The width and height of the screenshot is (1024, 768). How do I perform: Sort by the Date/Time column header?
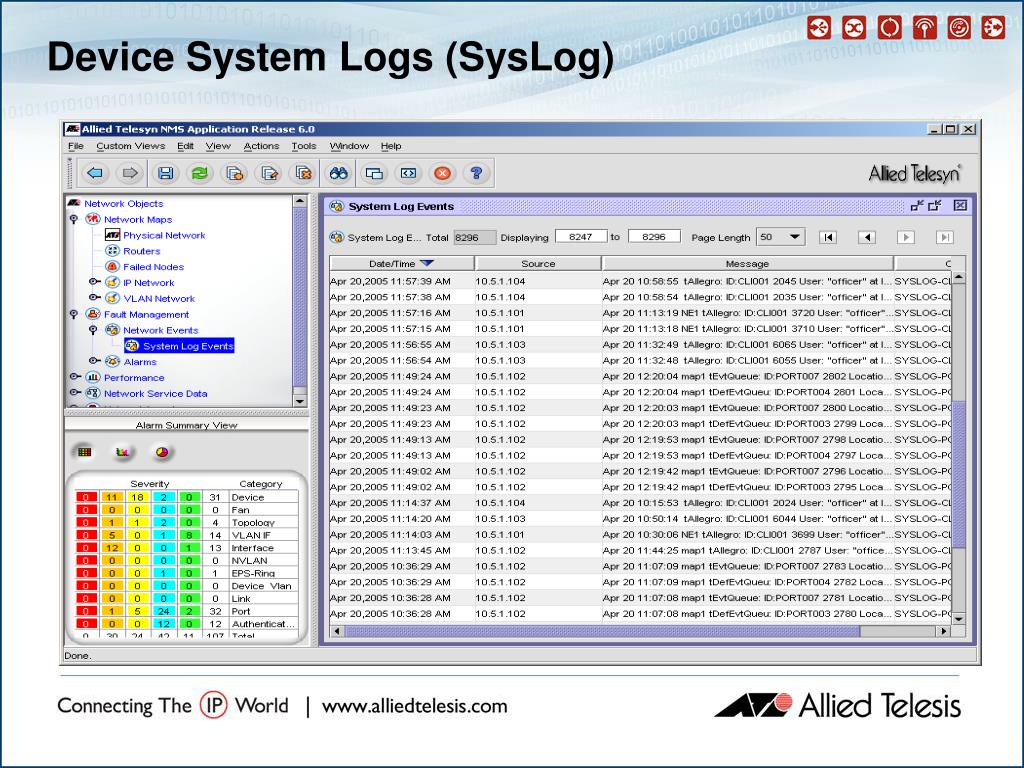402,264
